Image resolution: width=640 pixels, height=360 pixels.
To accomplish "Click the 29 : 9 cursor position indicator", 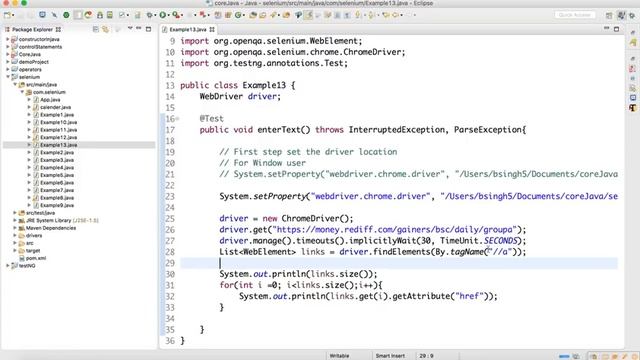I will click(427, 356).
